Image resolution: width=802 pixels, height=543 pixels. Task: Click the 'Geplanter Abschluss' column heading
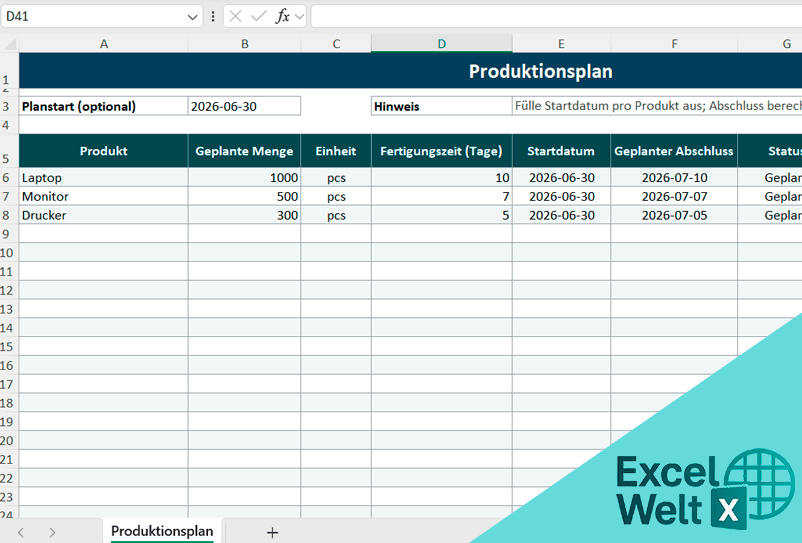(674, 151)
